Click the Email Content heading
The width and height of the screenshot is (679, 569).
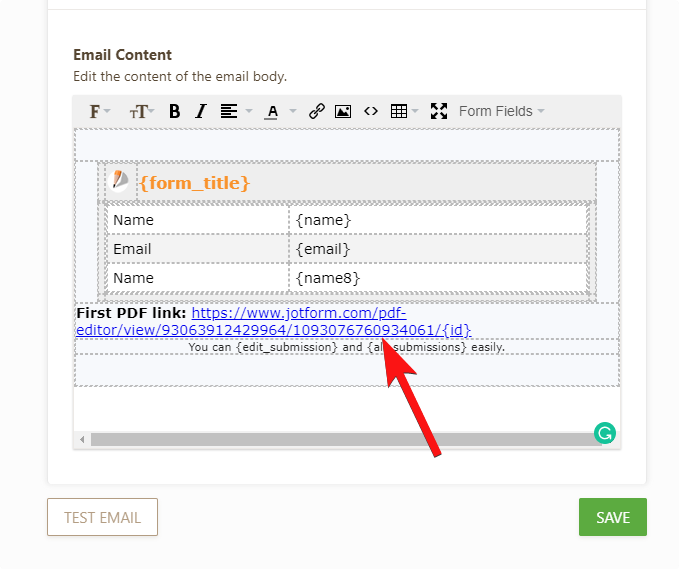coord(122,55)
